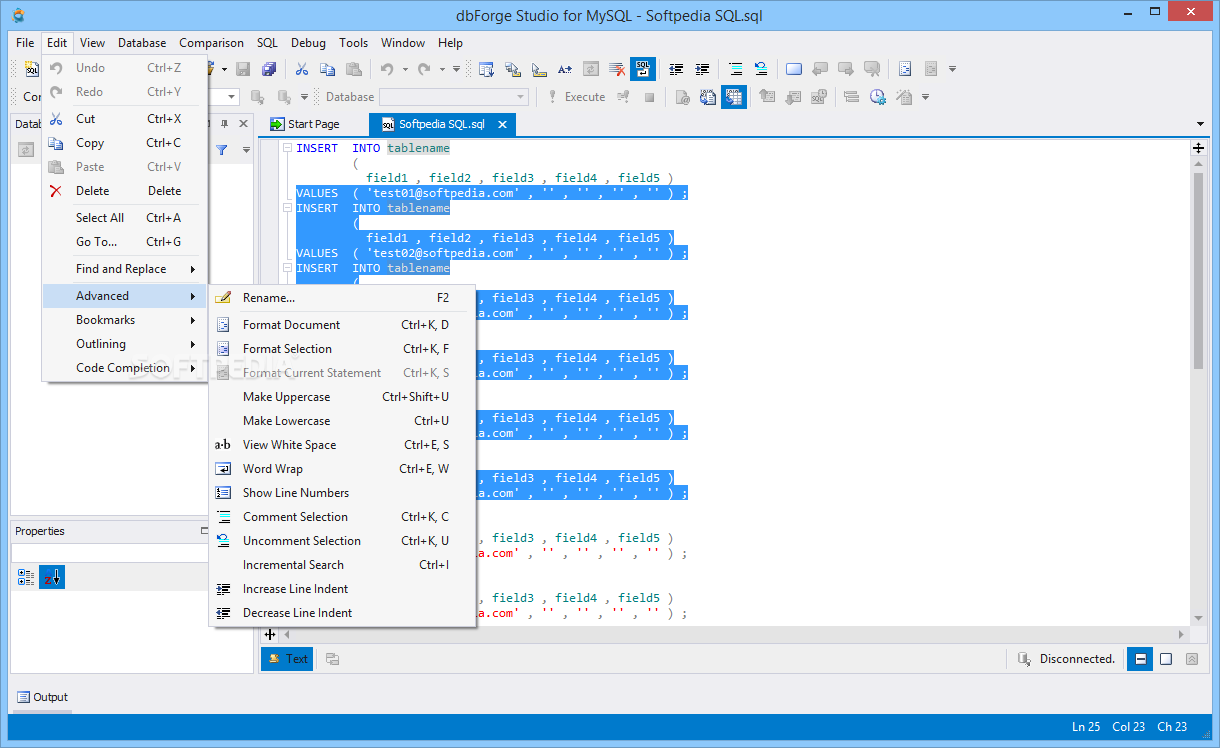Choose Select All in Edit menu
This screenshot has width=1220, height=748.
coord(125,218)
